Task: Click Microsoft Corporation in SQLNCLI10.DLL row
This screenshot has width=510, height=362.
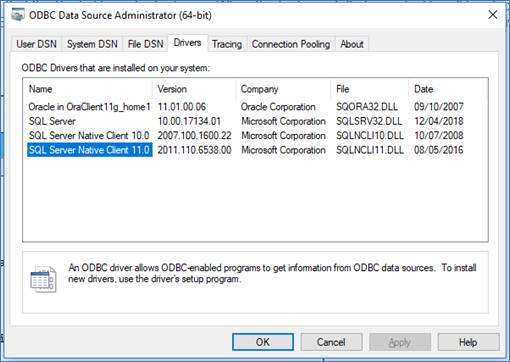Action: (x=284, y=135)
